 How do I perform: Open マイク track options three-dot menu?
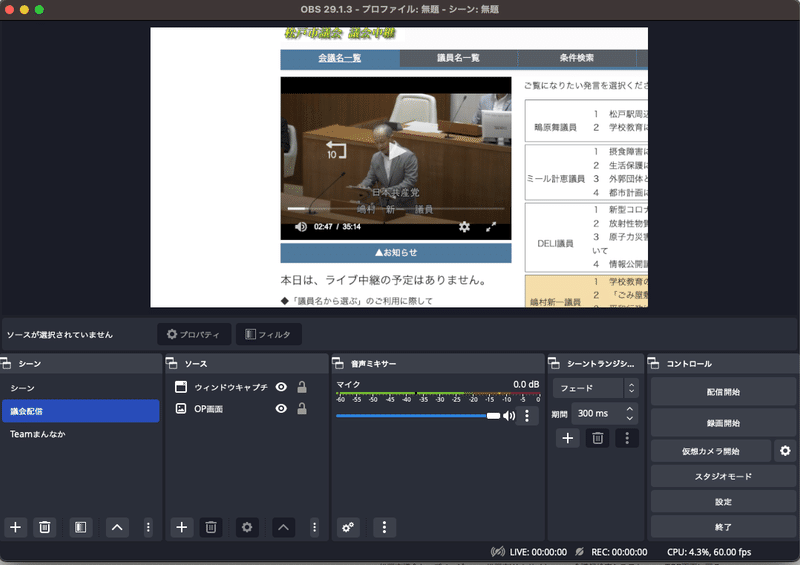527,416
